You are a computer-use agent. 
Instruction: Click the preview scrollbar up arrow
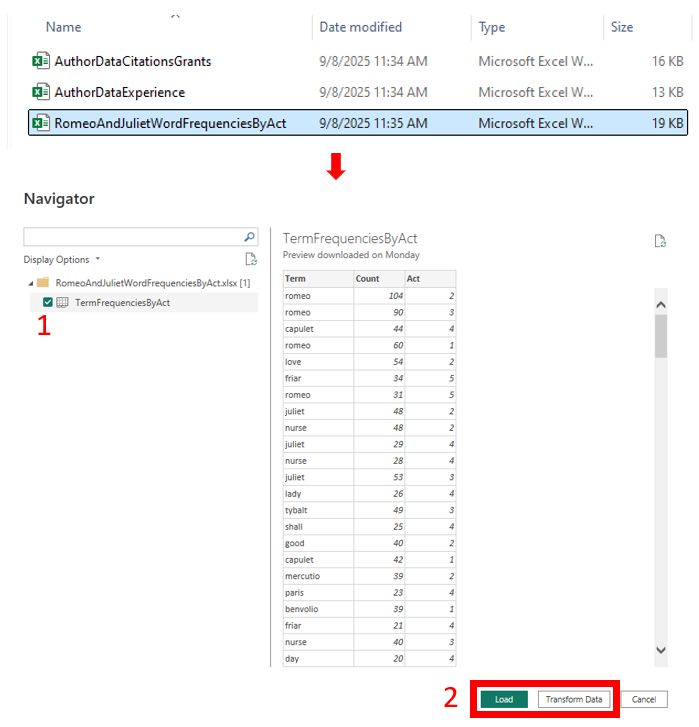pos(661,305)
